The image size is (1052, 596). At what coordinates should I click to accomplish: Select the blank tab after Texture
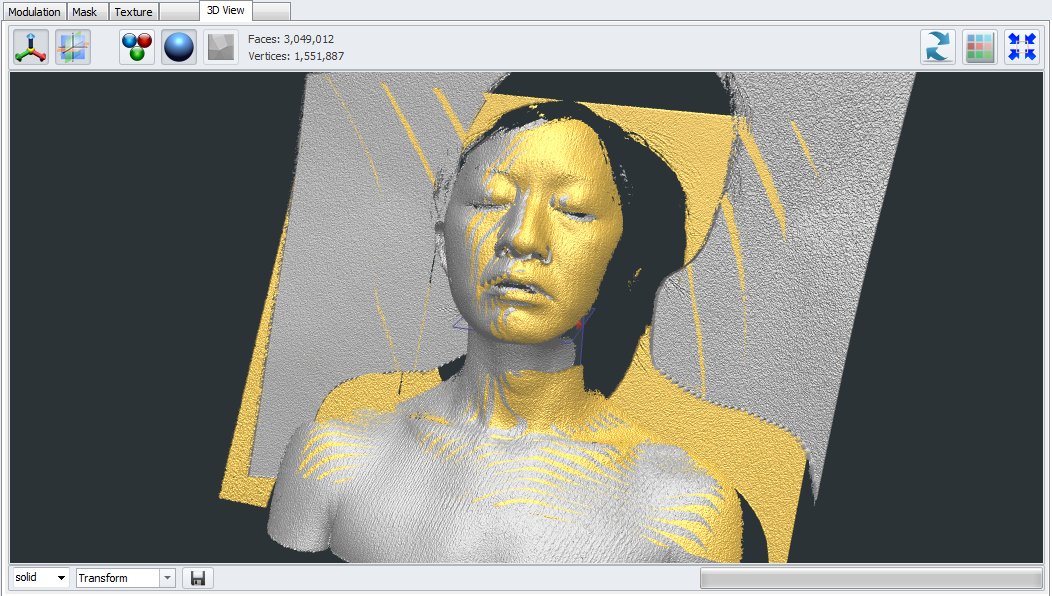tap(179, 11)
